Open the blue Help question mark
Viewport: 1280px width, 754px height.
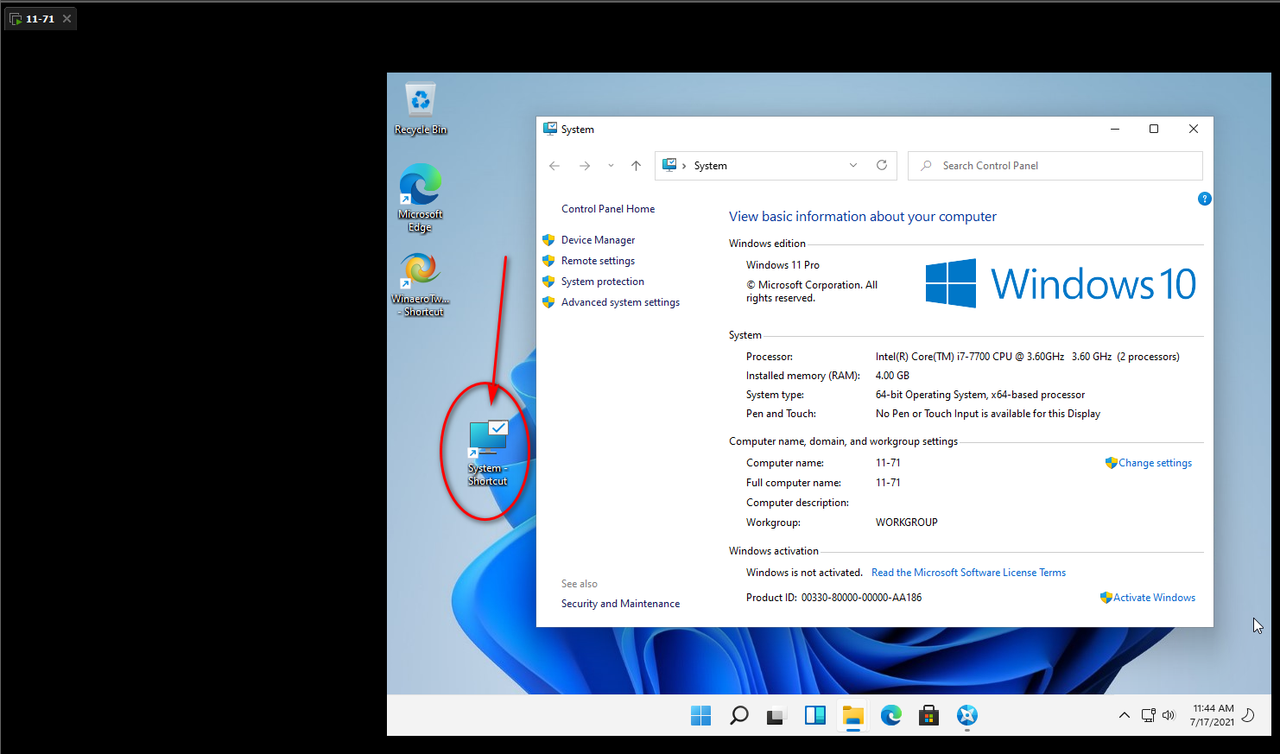click(x=1205, y=199)
